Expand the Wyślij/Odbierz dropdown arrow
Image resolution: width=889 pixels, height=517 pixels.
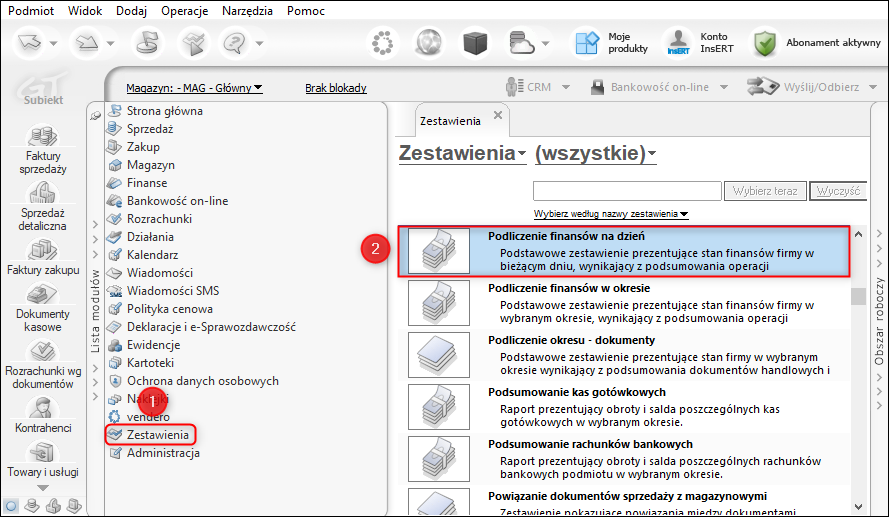(873, 87)
